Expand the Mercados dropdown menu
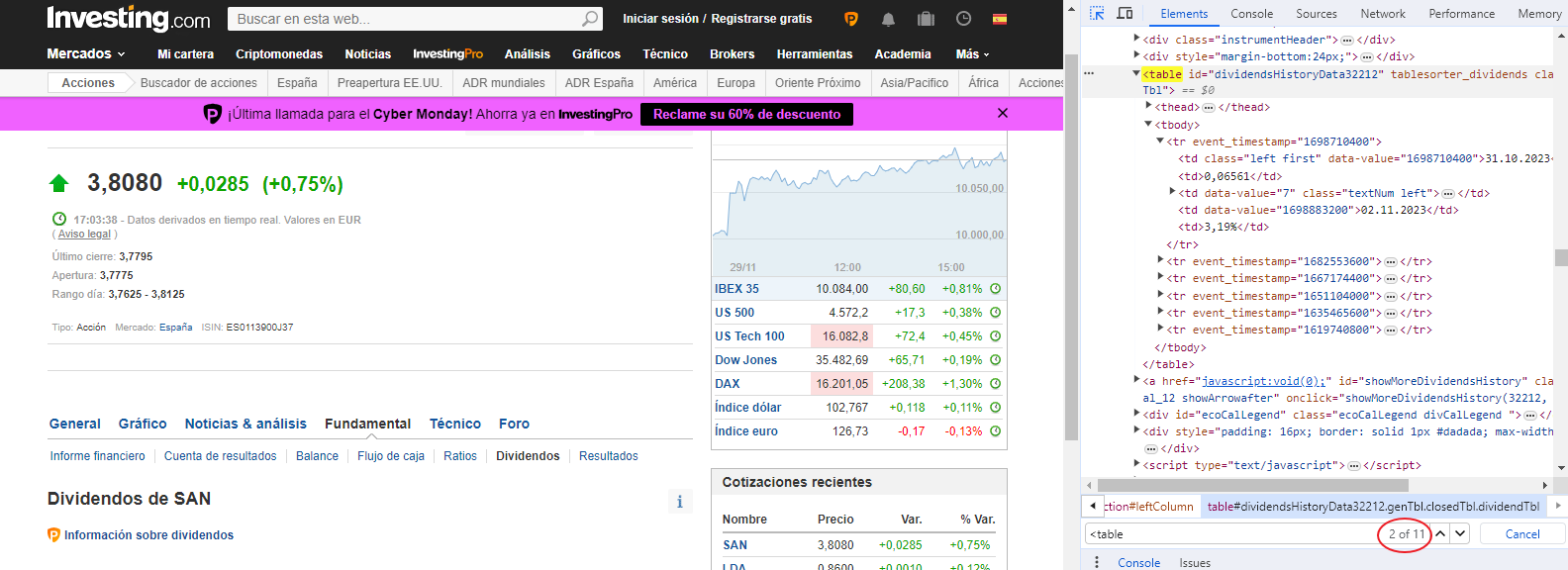The width and height of the screenshot is (1568, 570). pos(86,53)
